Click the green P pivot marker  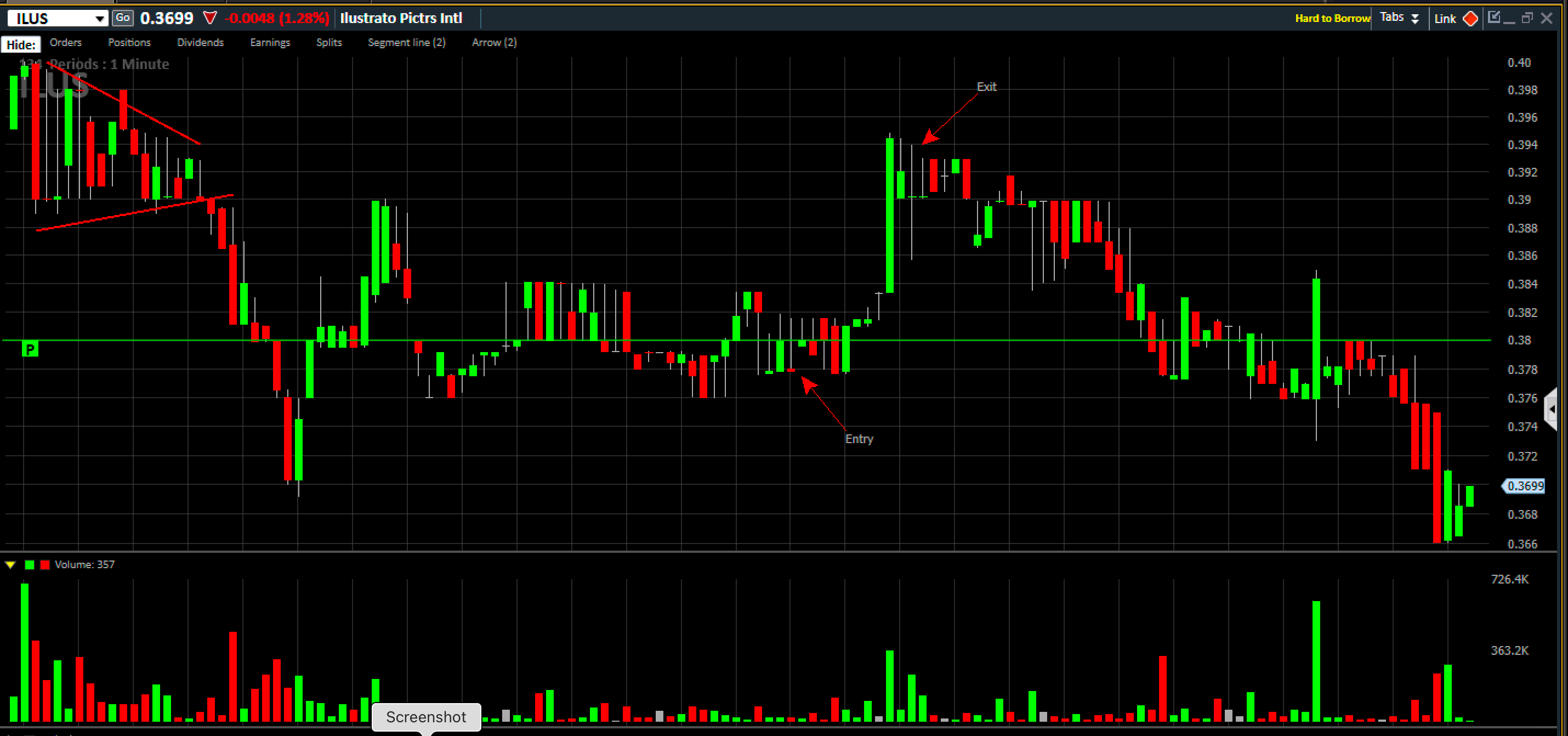tap(30, 349)
